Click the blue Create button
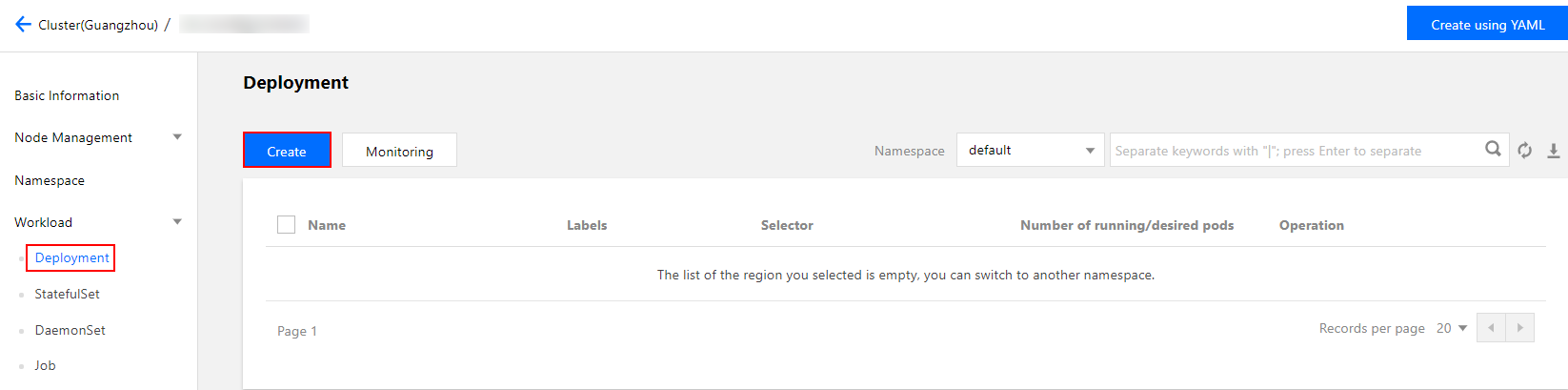The image size is (1568, 390). [x=287, y=151]
